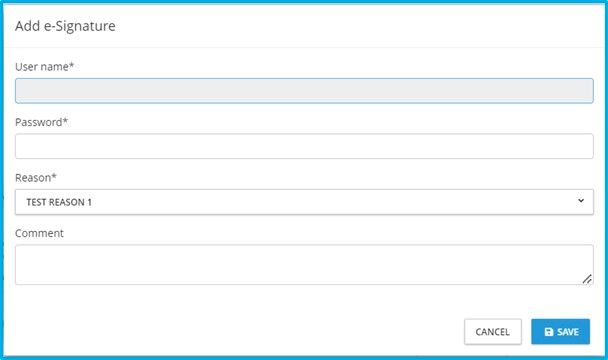Click the required asterisk after Reason
608x360 pixels.
point(54,176)
